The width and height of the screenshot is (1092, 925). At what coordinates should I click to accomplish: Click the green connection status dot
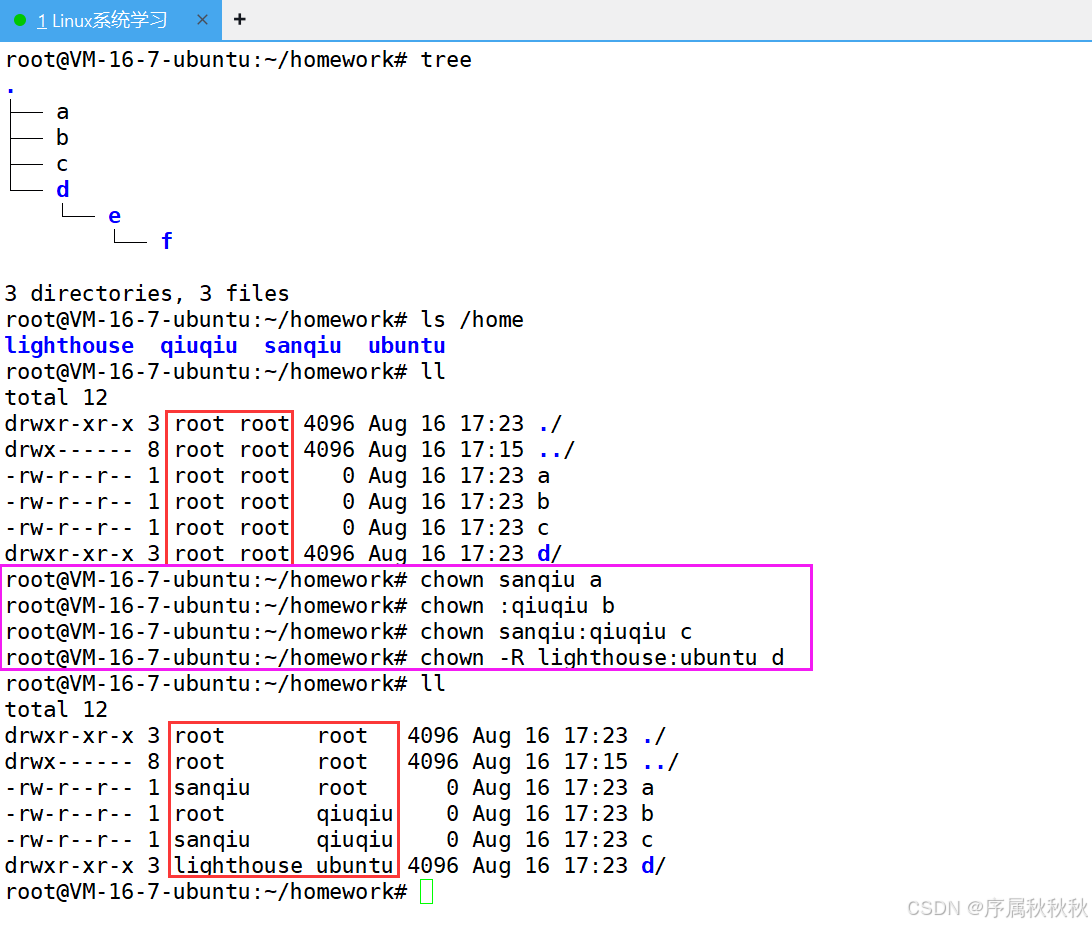[x=20, y=20]
